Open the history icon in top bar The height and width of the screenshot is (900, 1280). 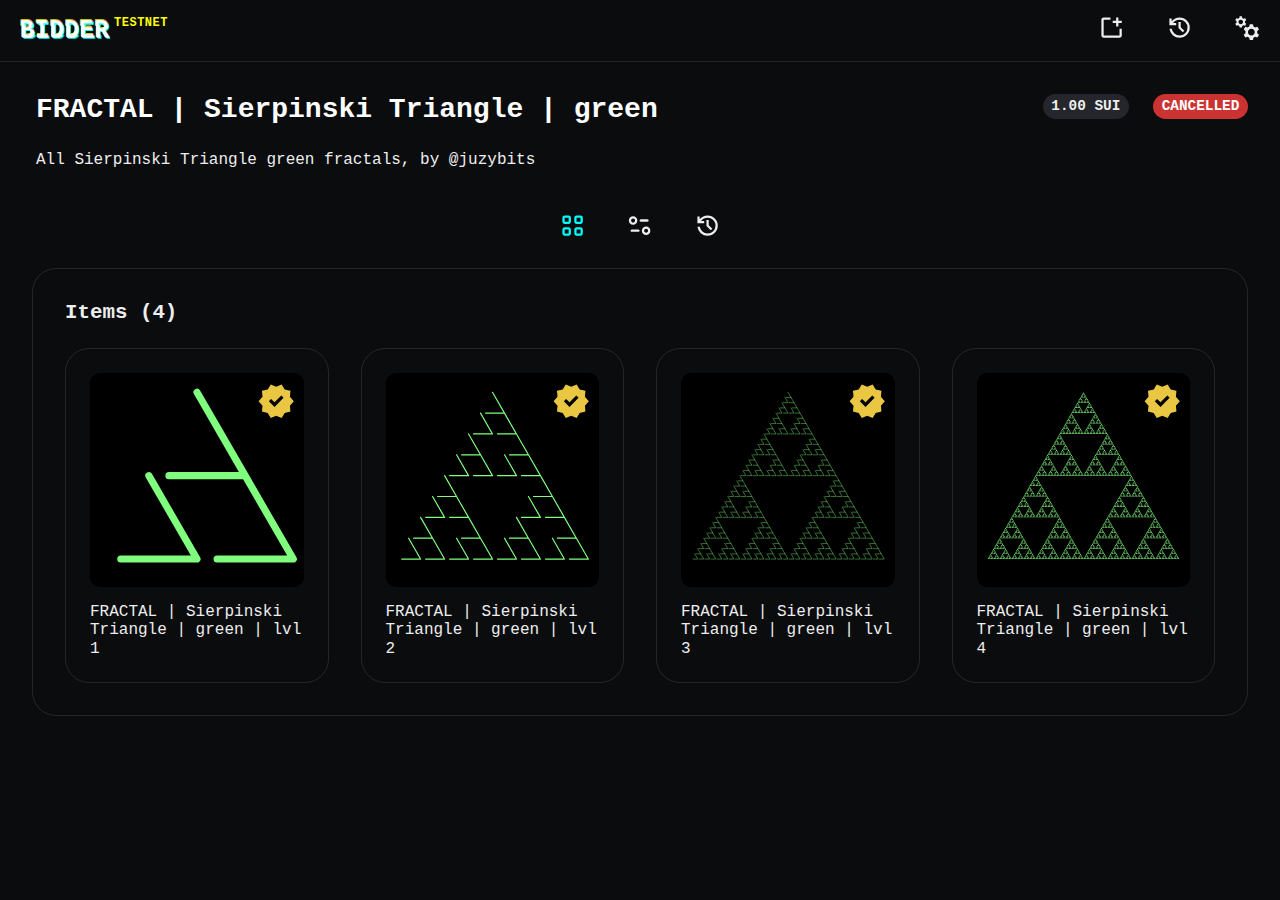(x=1179, y=28)
